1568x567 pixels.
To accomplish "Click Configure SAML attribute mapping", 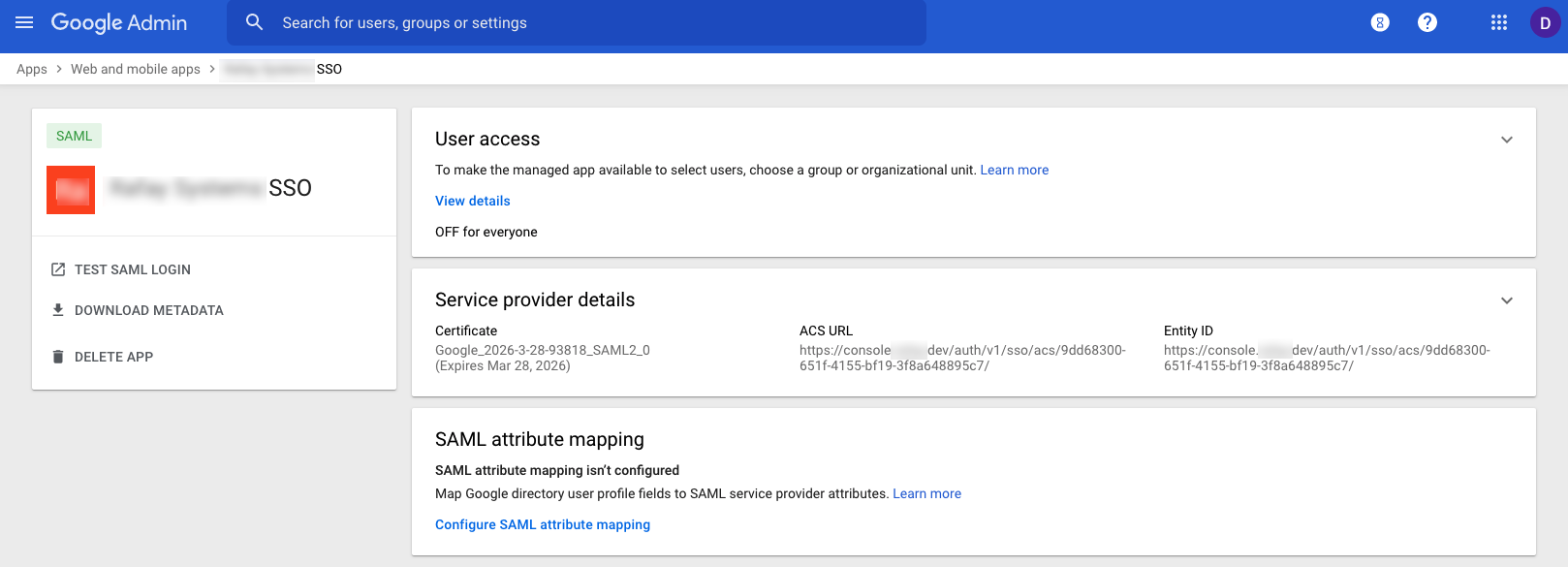I will [x=543, y=524].
